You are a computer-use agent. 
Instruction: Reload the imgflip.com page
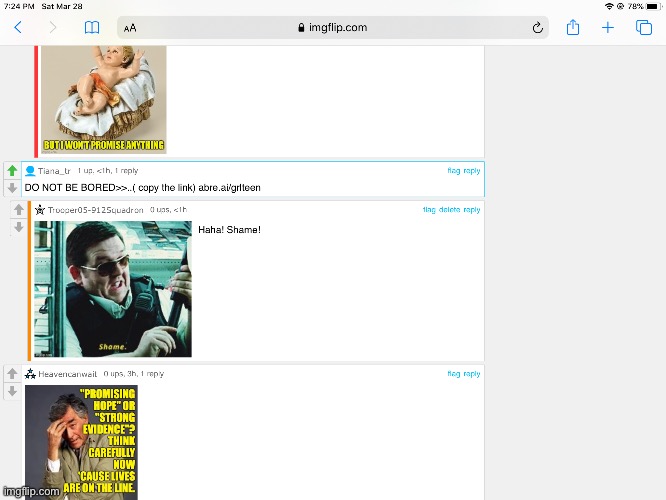pyautogui.click(x=537, y=28)
